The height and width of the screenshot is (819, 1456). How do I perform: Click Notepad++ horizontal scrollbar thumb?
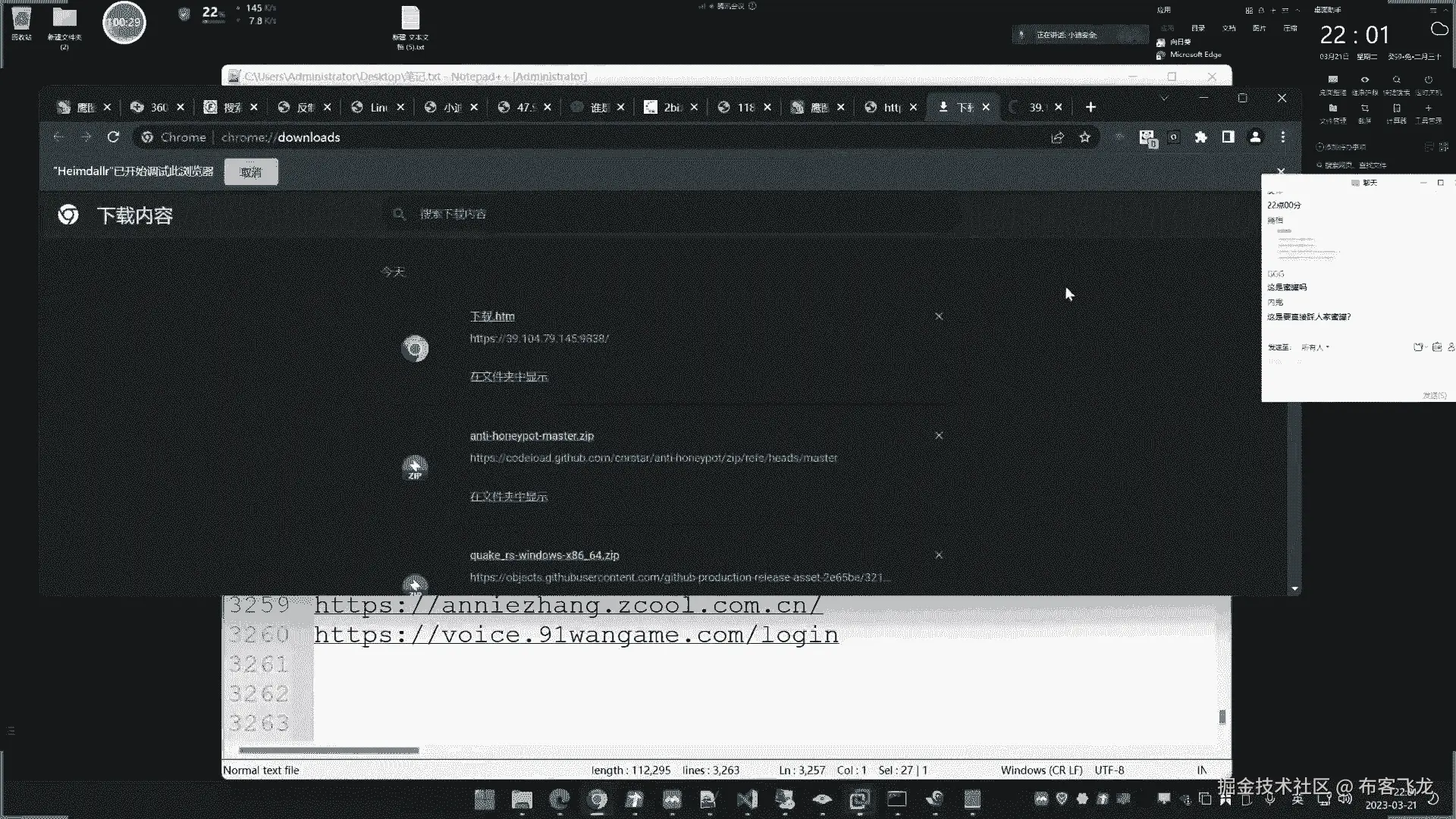pos(328,751)
